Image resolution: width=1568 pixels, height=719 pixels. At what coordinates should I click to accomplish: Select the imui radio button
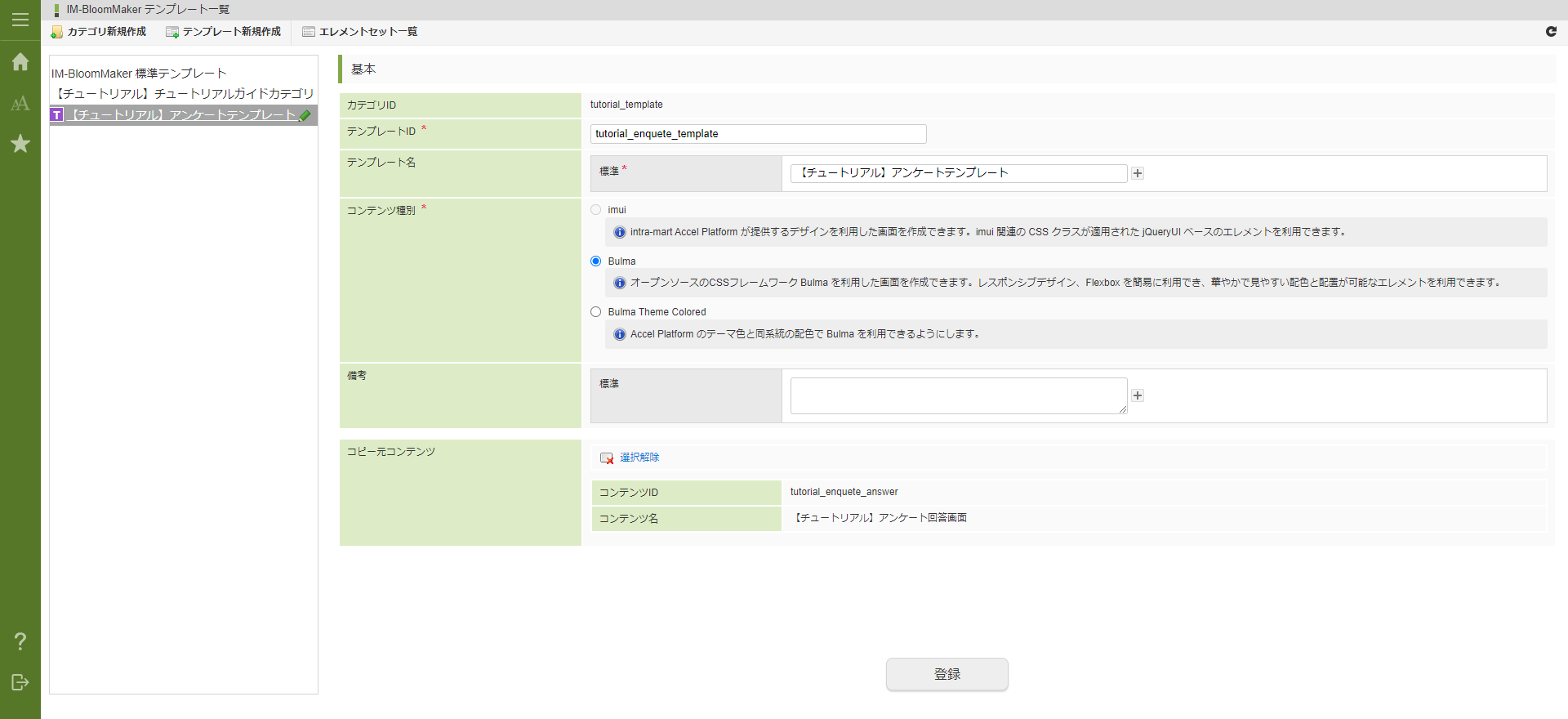(595, 210)
